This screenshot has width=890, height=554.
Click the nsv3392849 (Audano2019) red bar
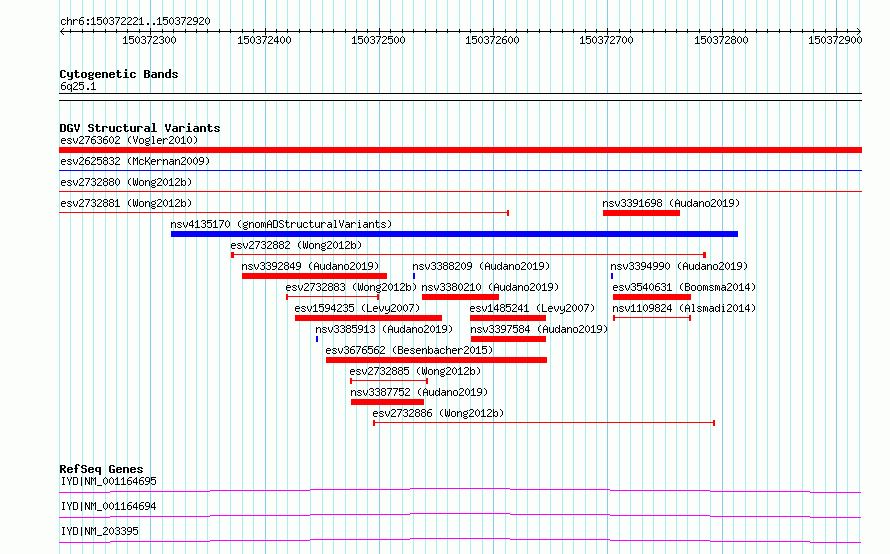(x=314, y=276)
